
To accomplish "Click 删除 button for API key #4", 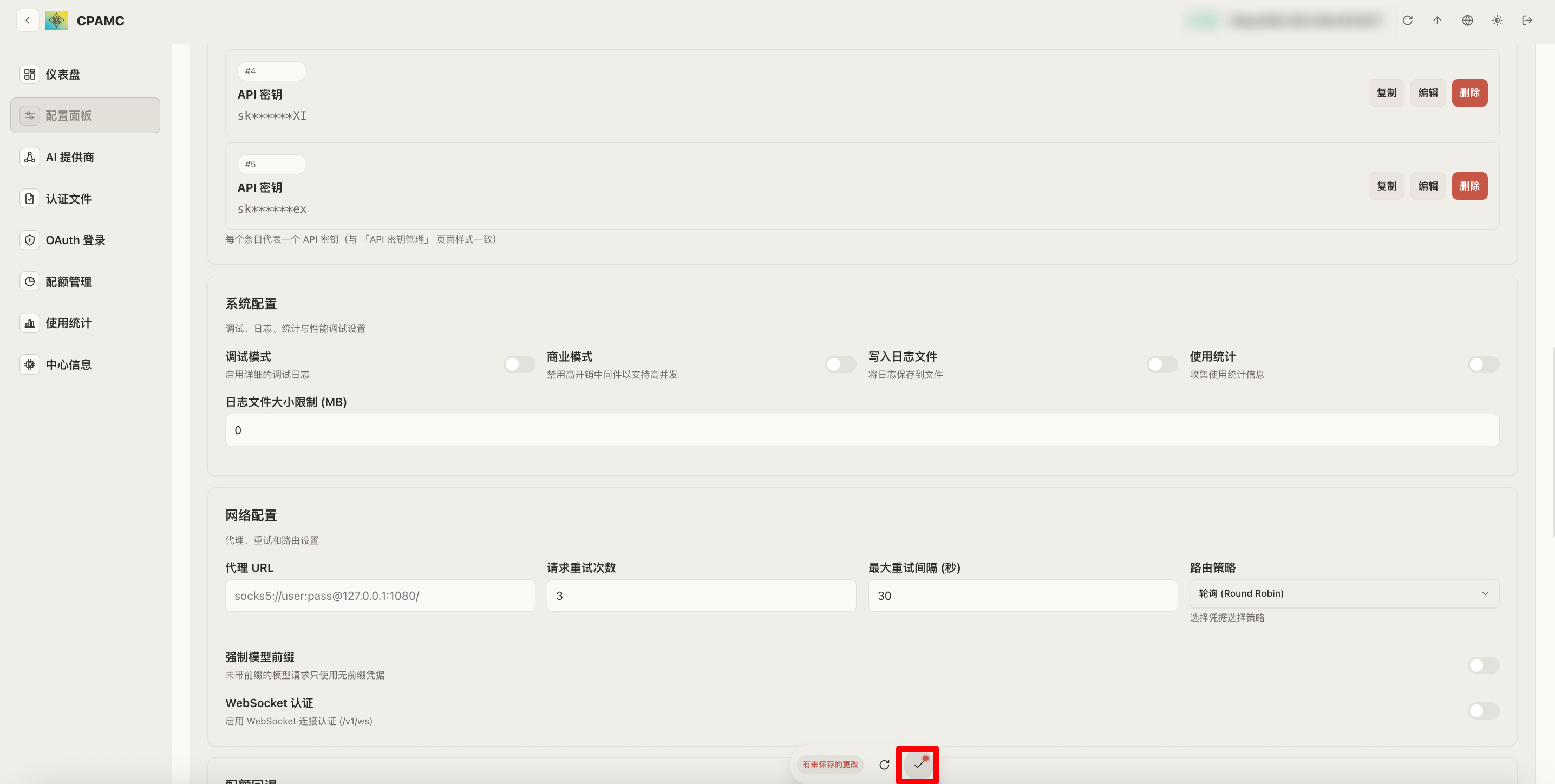I will (x=1469, y=93).
